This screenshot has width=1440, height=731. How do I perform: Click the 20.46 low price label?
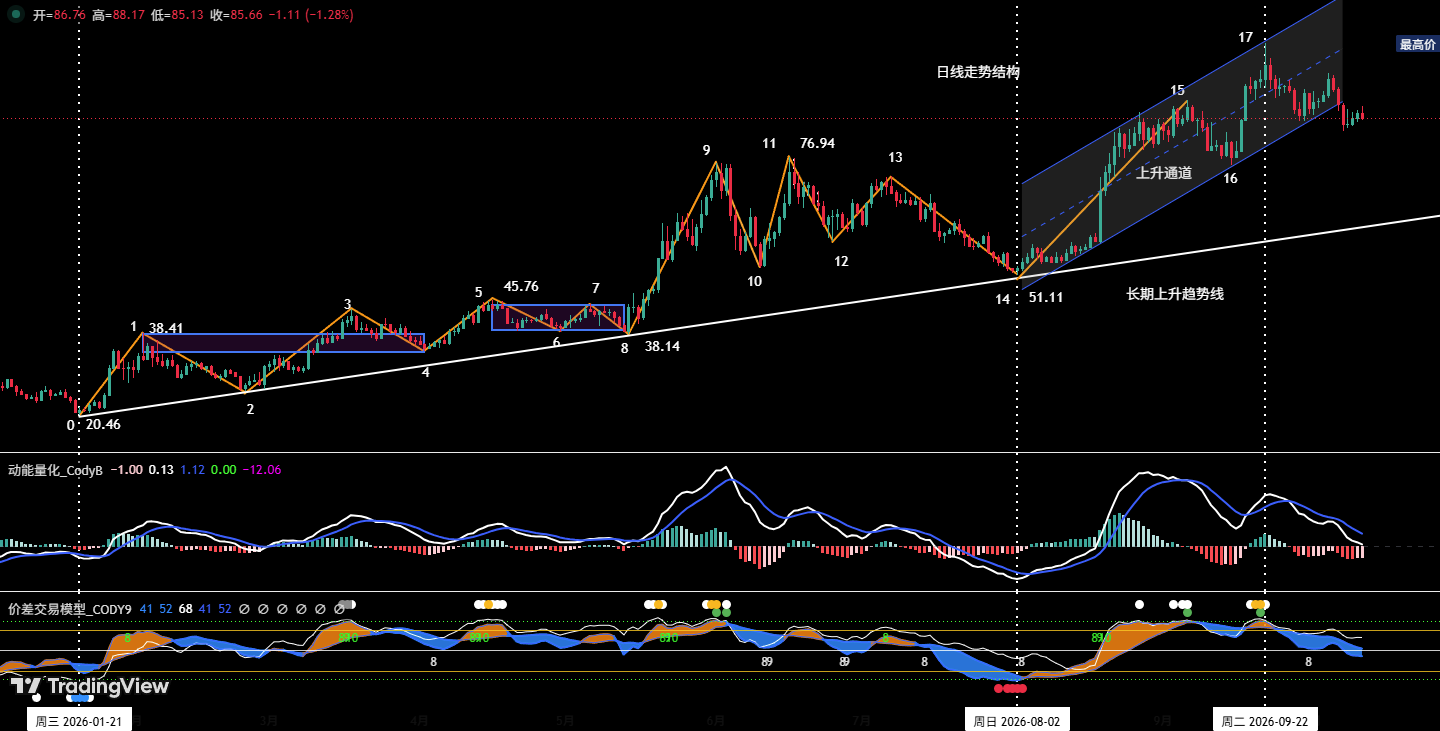(x=103, y=424)
